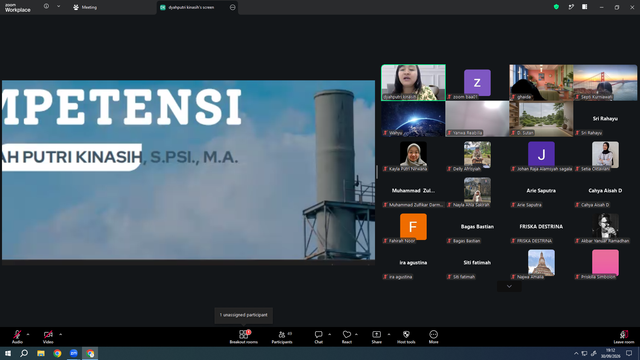Open Breakout rooms panel
The image size is (640, 360).
[244, 337]
